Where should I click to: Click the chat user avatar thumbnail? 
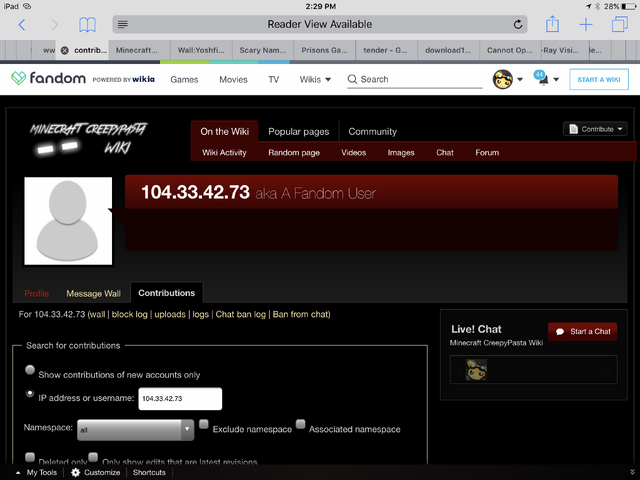click(x=476, y=370)
